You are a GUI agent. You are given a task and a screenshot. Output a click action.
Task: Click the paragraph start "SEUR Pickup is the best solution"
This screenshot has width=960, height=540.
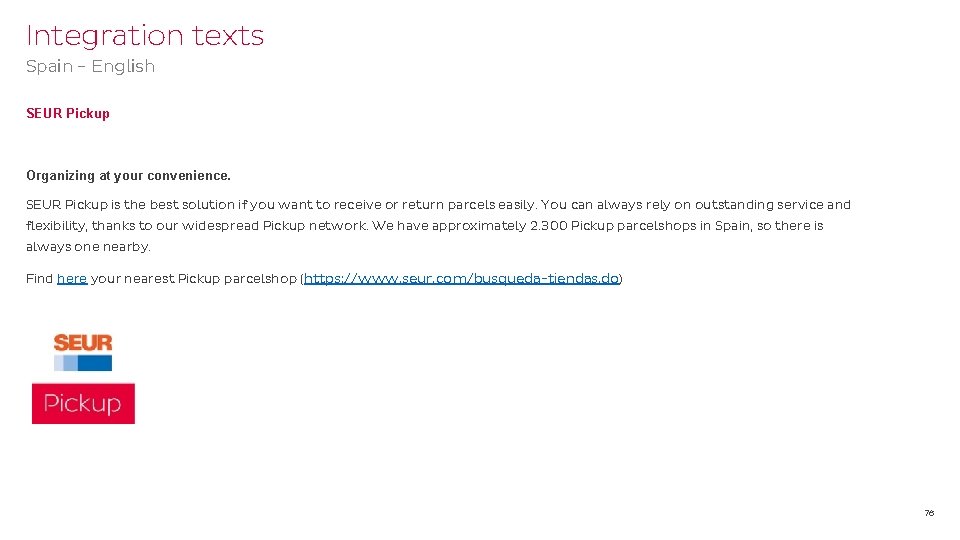(x=130, y=205)
